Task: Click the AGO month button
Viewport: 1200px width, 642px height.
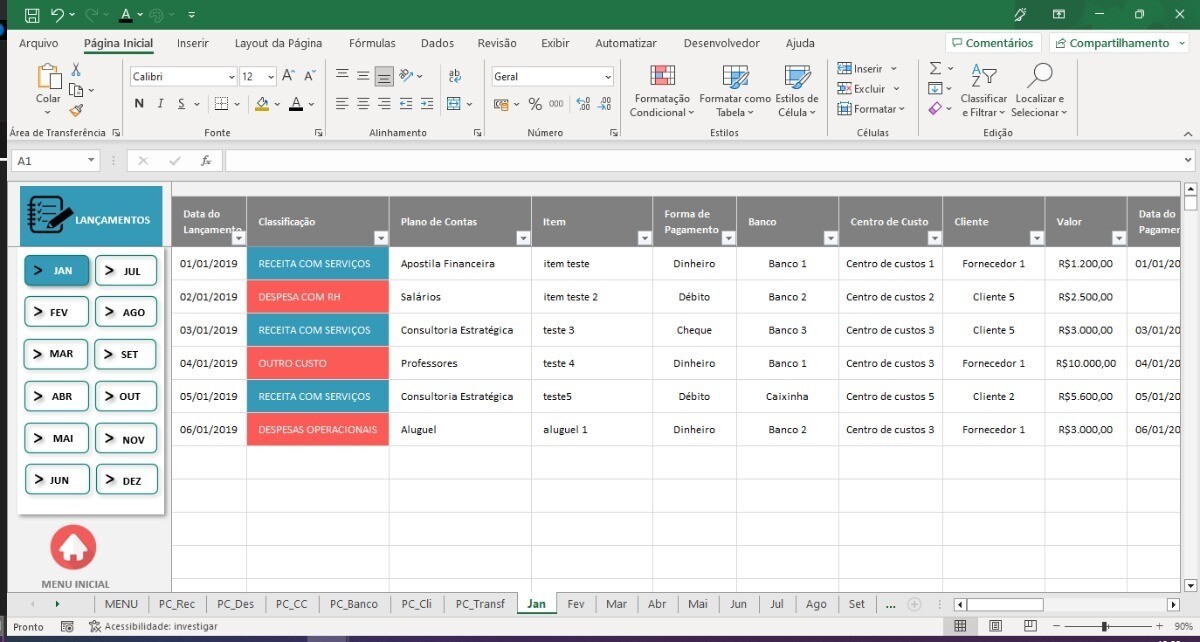Action: pyautogui.click(x=126, y=312)
